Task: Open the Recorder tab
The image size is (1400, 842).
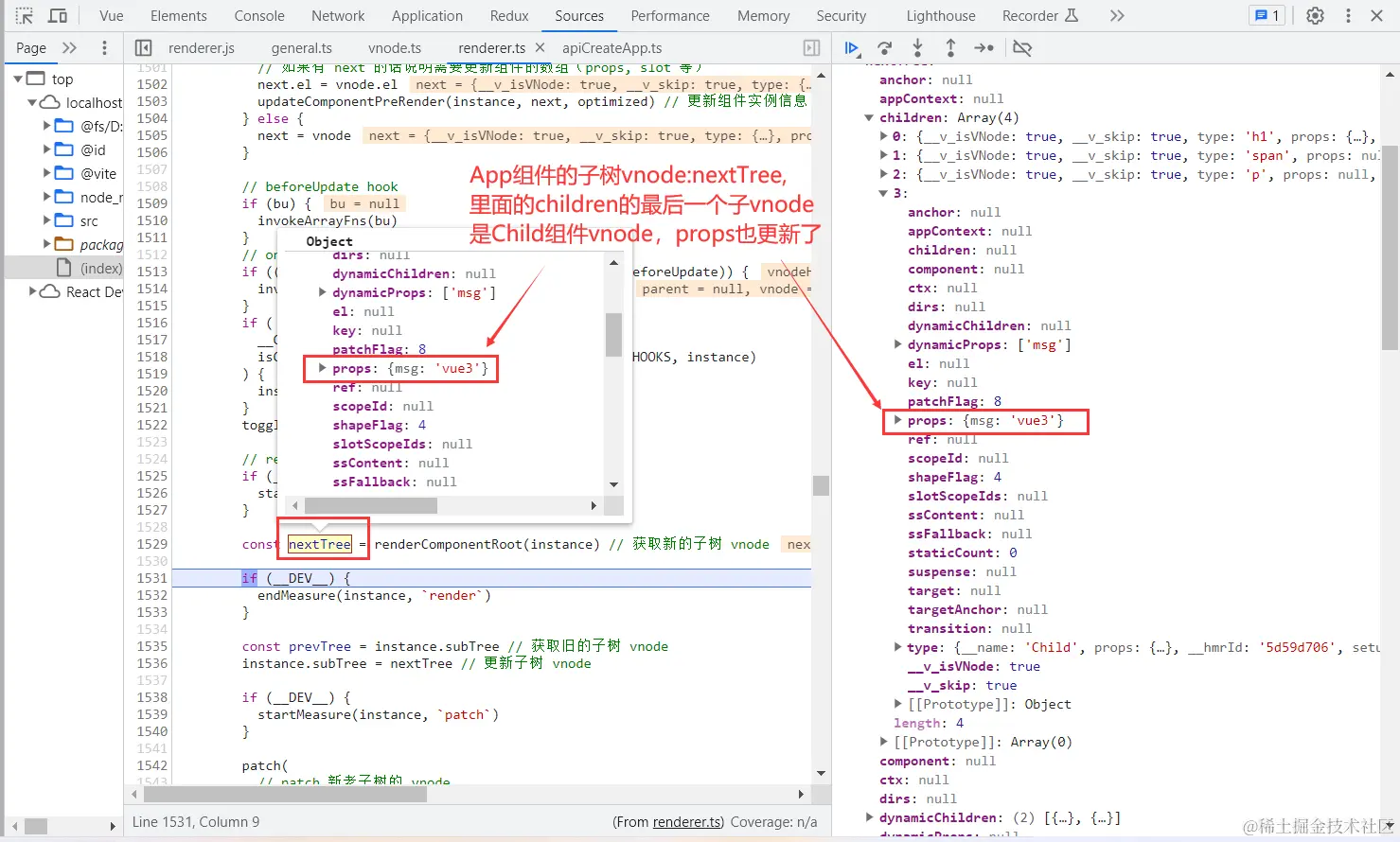Action: pyautogui.click(x=1039, y=16)
